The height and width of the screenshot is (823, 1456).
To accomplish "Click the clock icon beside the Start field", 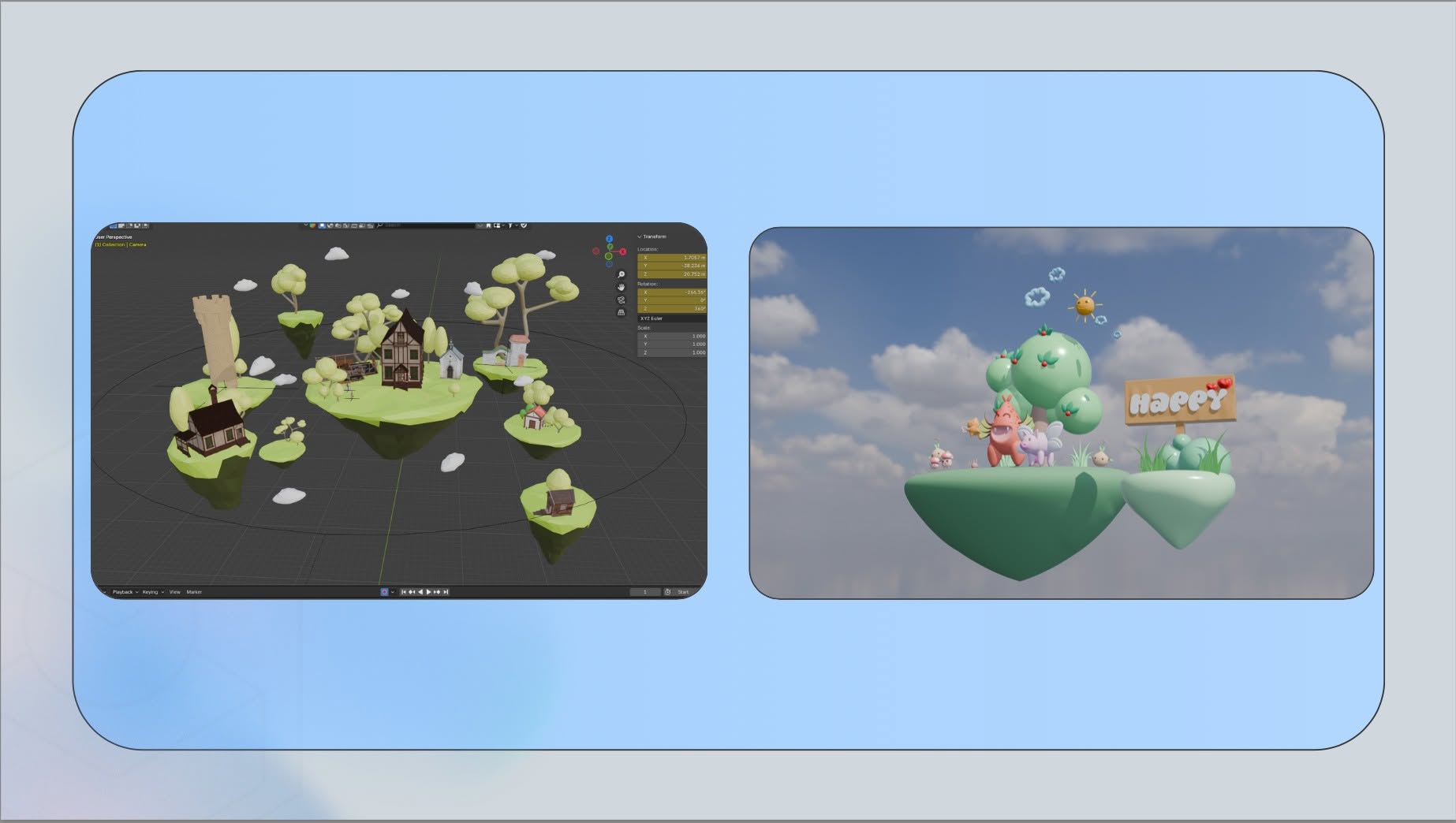I will (667, 592).
